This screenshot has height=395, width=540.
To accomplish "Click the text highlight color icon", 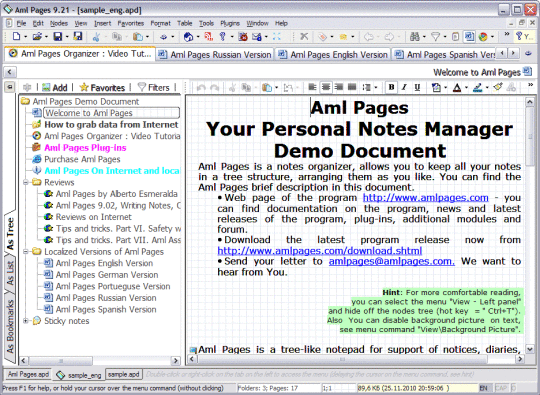I will [x=477, y=87].
